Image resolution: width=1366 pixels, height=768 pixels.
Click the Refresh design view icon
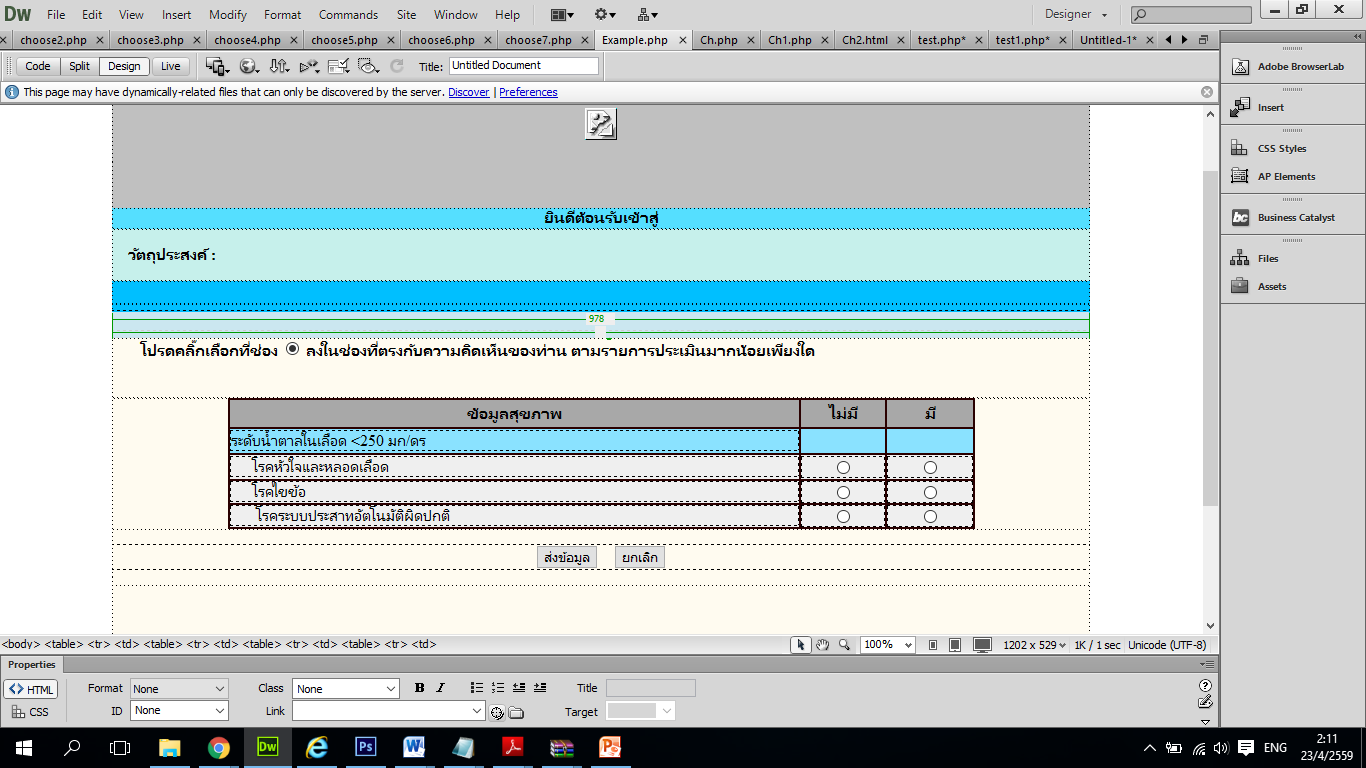click(x=397, y=66)
